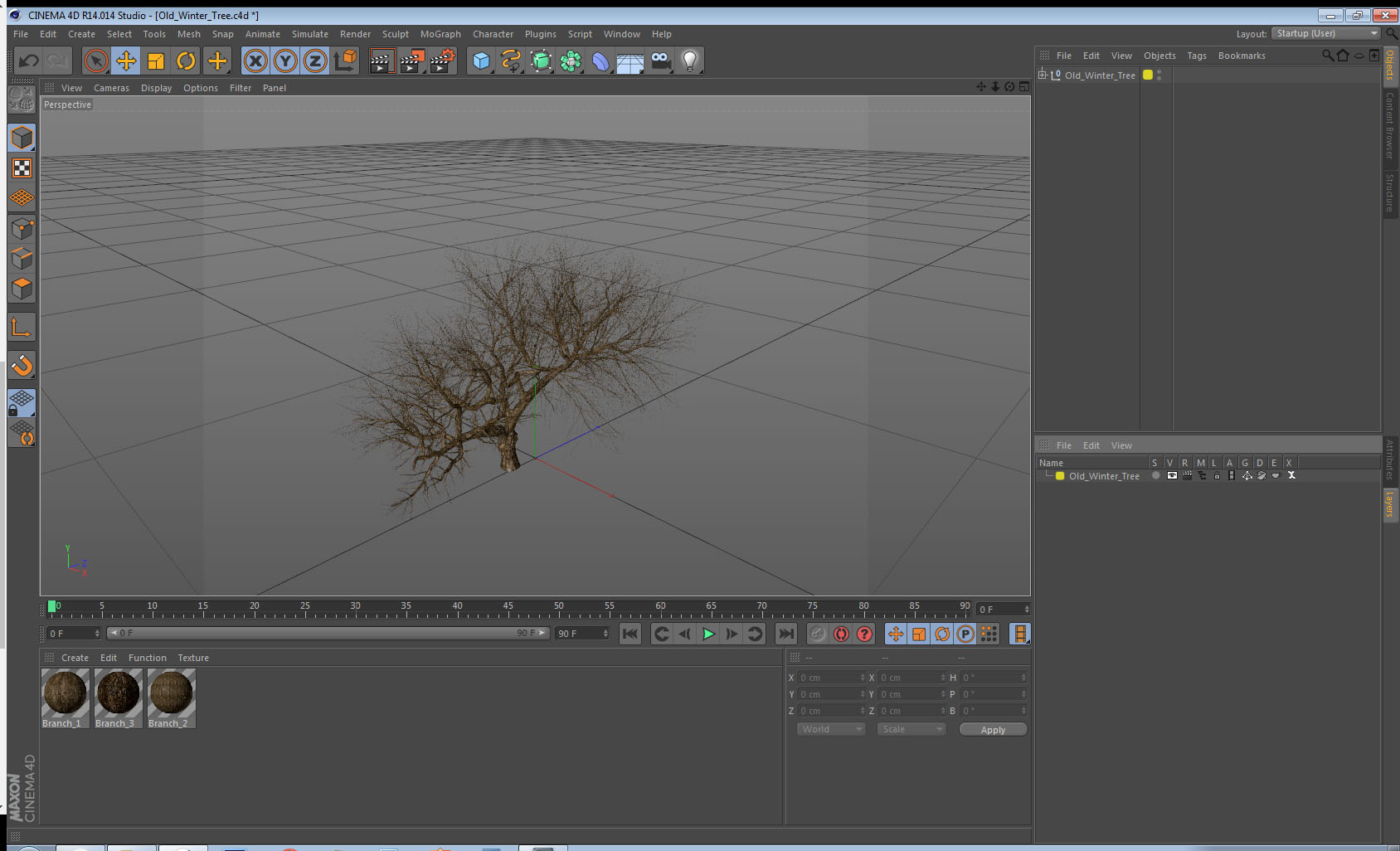Toggle the Y axis lock
This screenshot has height=851, width=1400.
(x=285, y=61)
